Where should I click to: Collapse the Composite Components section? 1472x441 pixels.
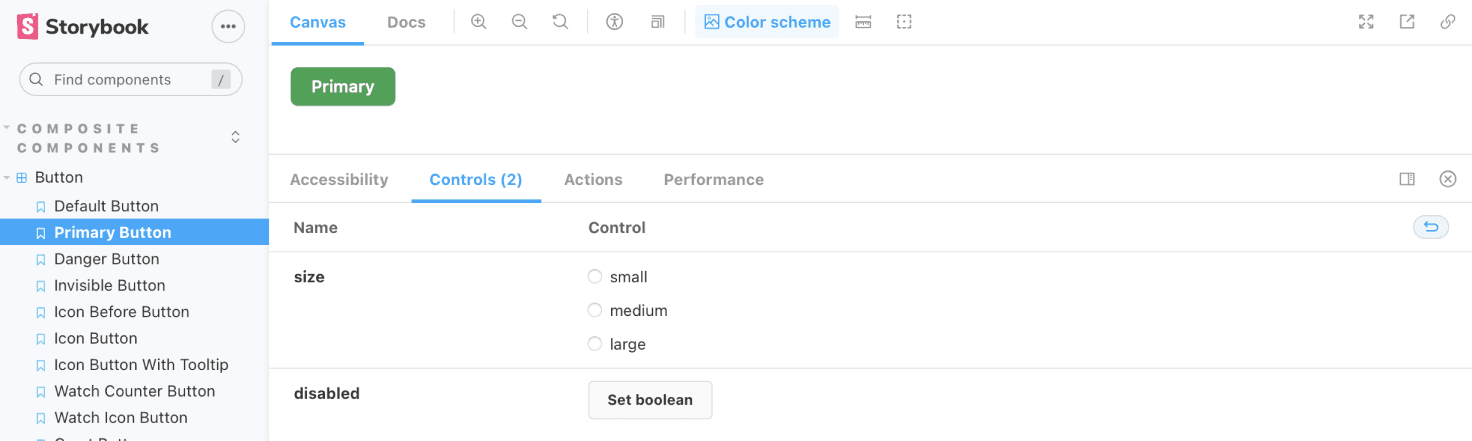click(x=8, y=129)
